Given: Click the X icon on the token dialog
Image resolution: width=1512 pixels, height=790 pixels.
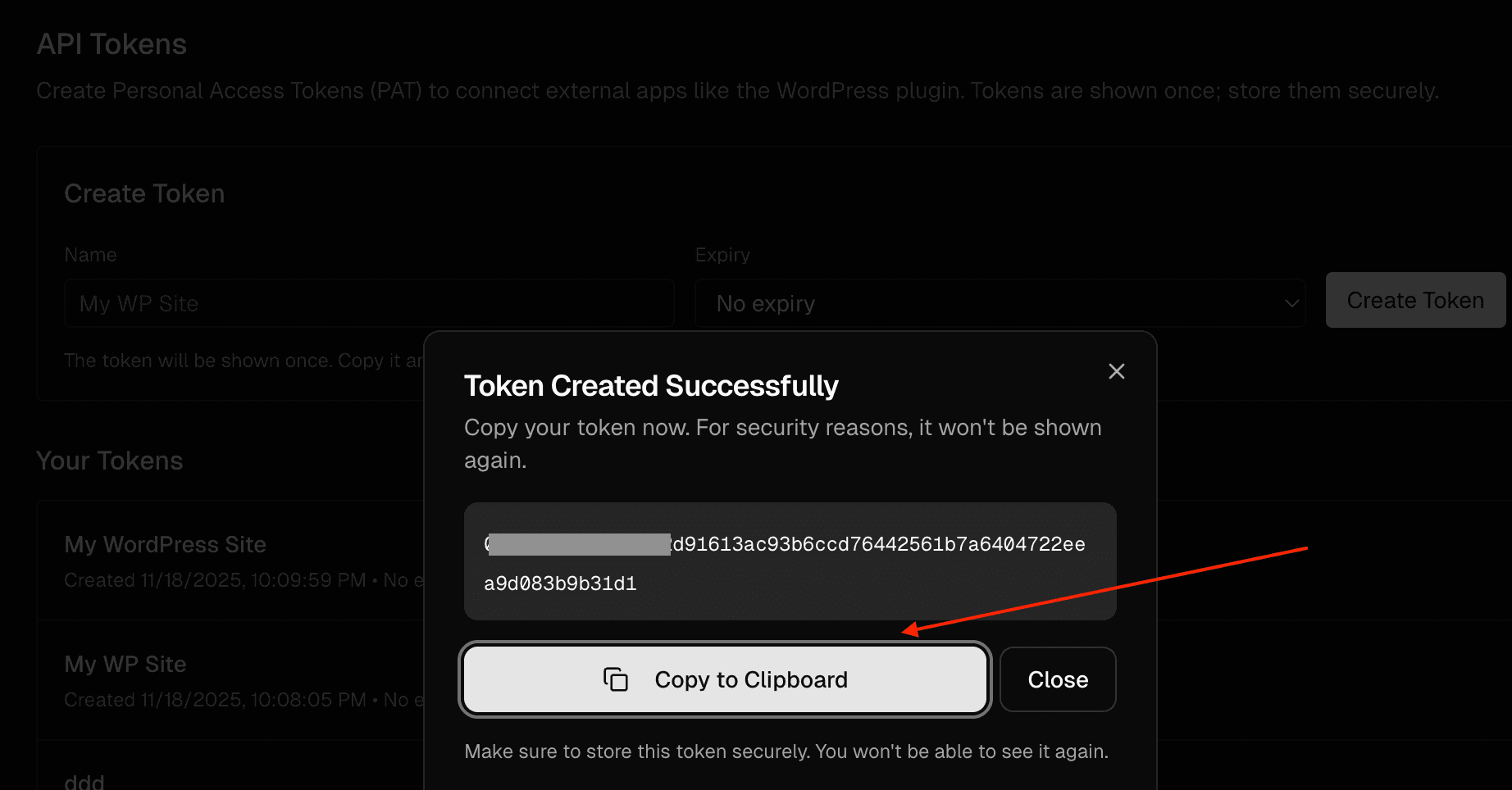Looking at the screenshot, I should (x=1116, y=371).
